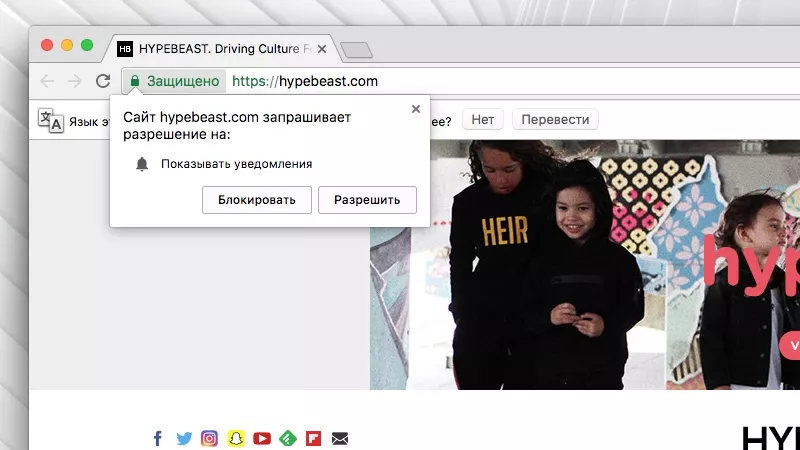Screen dimensions: 800x450
Task: Click the Блокировать button
Action: tap(257, 200)
